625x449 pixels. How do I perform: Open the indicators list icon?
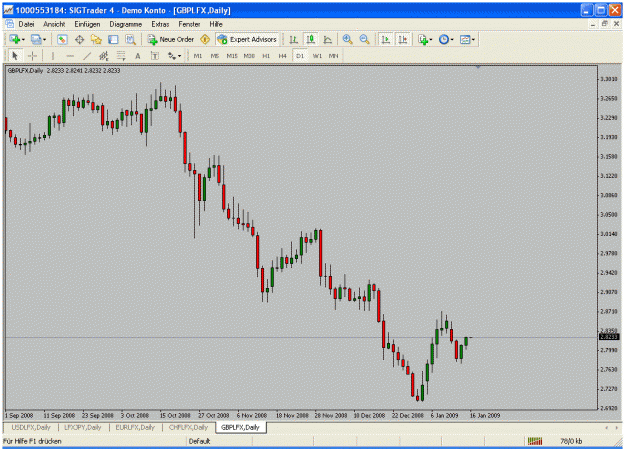click(423, 39)
